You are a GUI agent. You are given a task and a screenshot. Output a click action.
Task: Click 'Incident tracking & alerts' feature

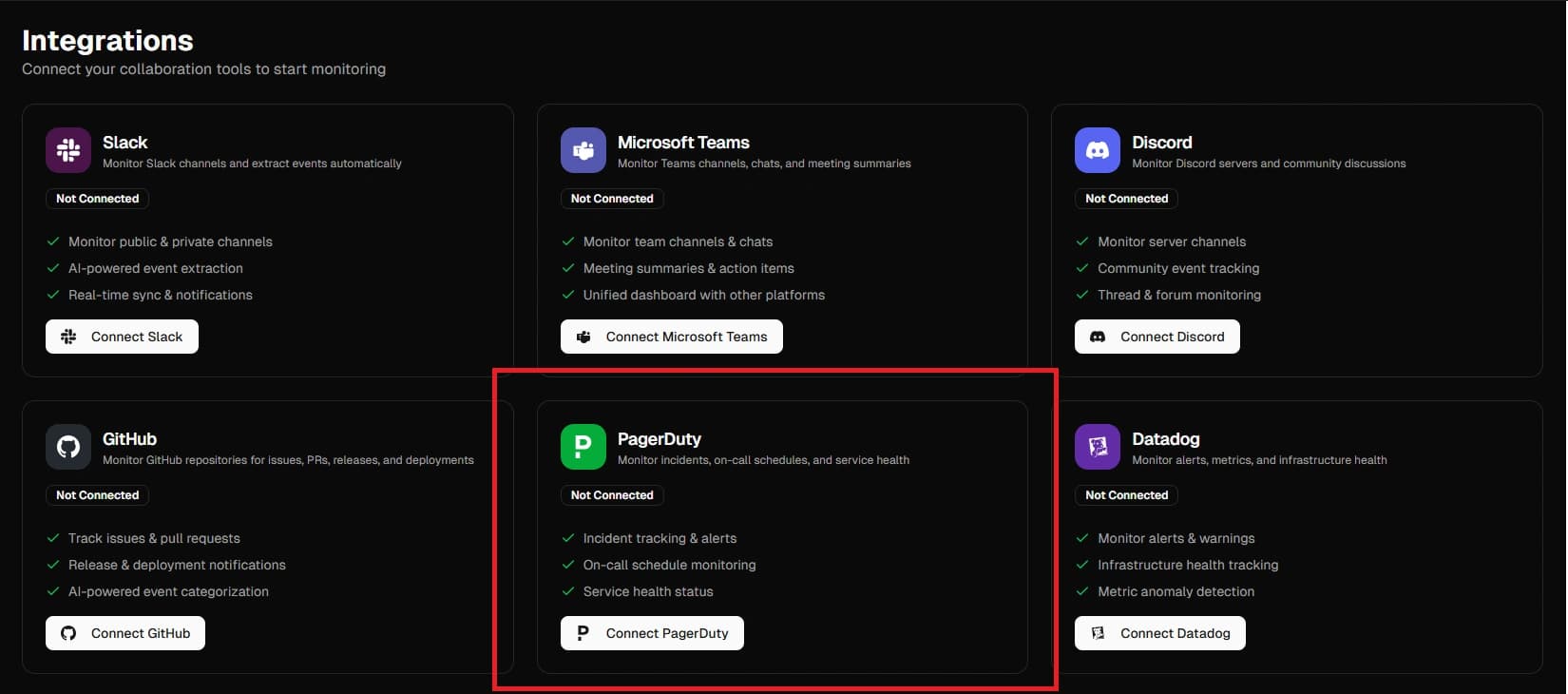click(x=660, y=538)
